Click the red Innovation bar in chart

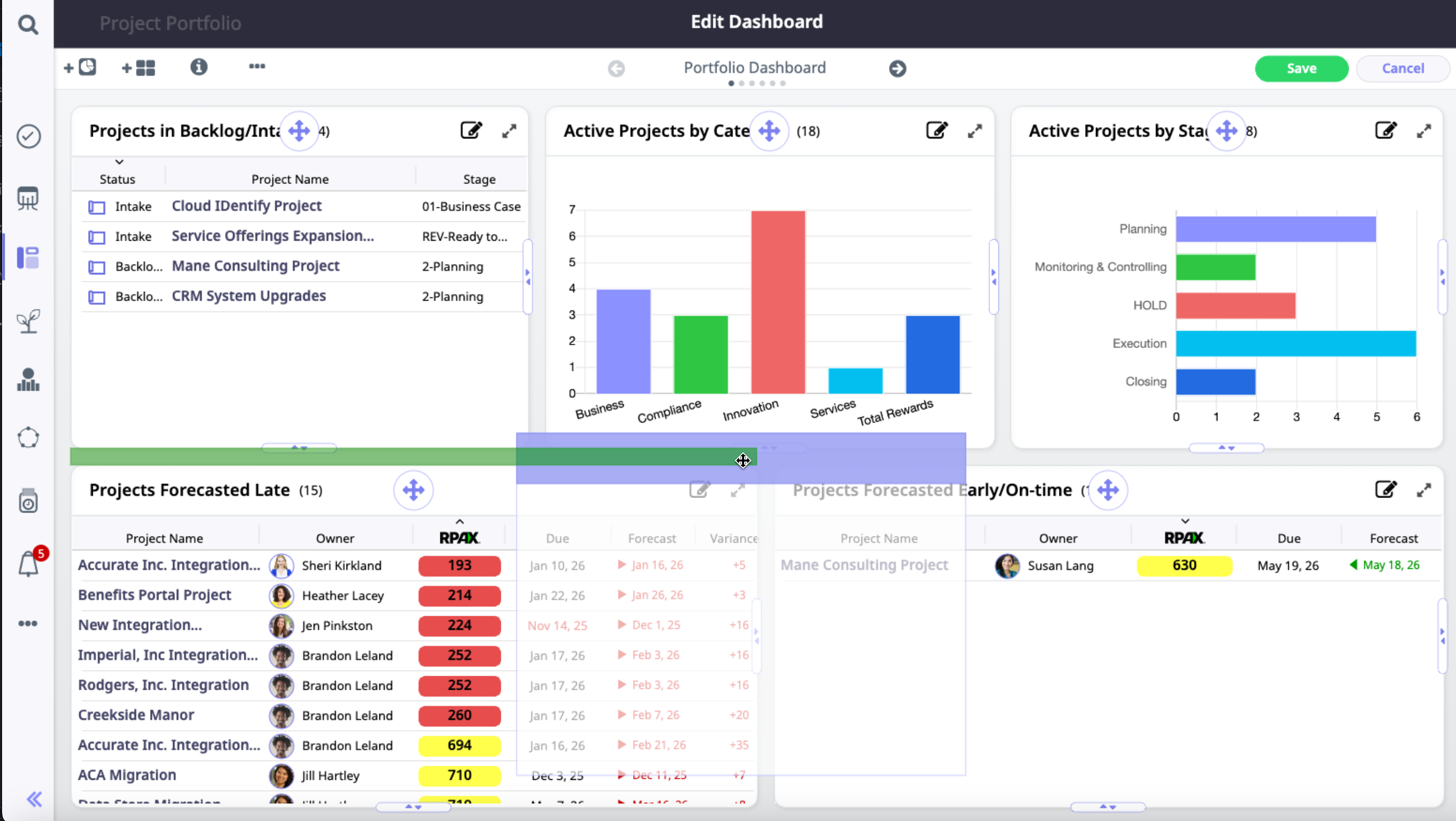click(x=778, y=302)
